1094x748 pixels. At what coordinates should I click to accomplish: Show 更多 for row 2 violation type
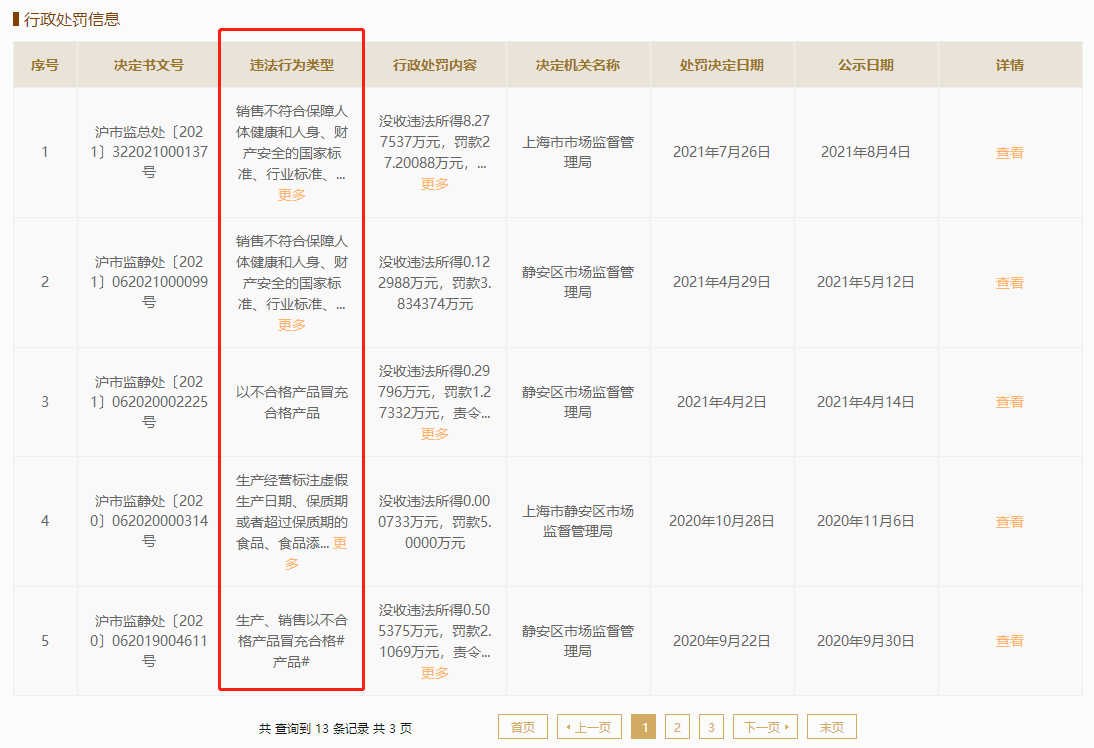pos(292,325)
